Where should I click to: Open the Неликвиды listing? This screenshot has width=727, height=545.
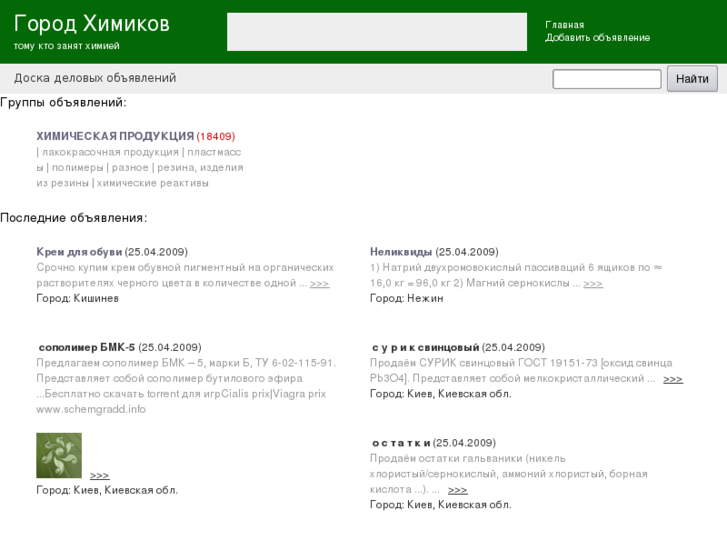(x=401, y=252)
